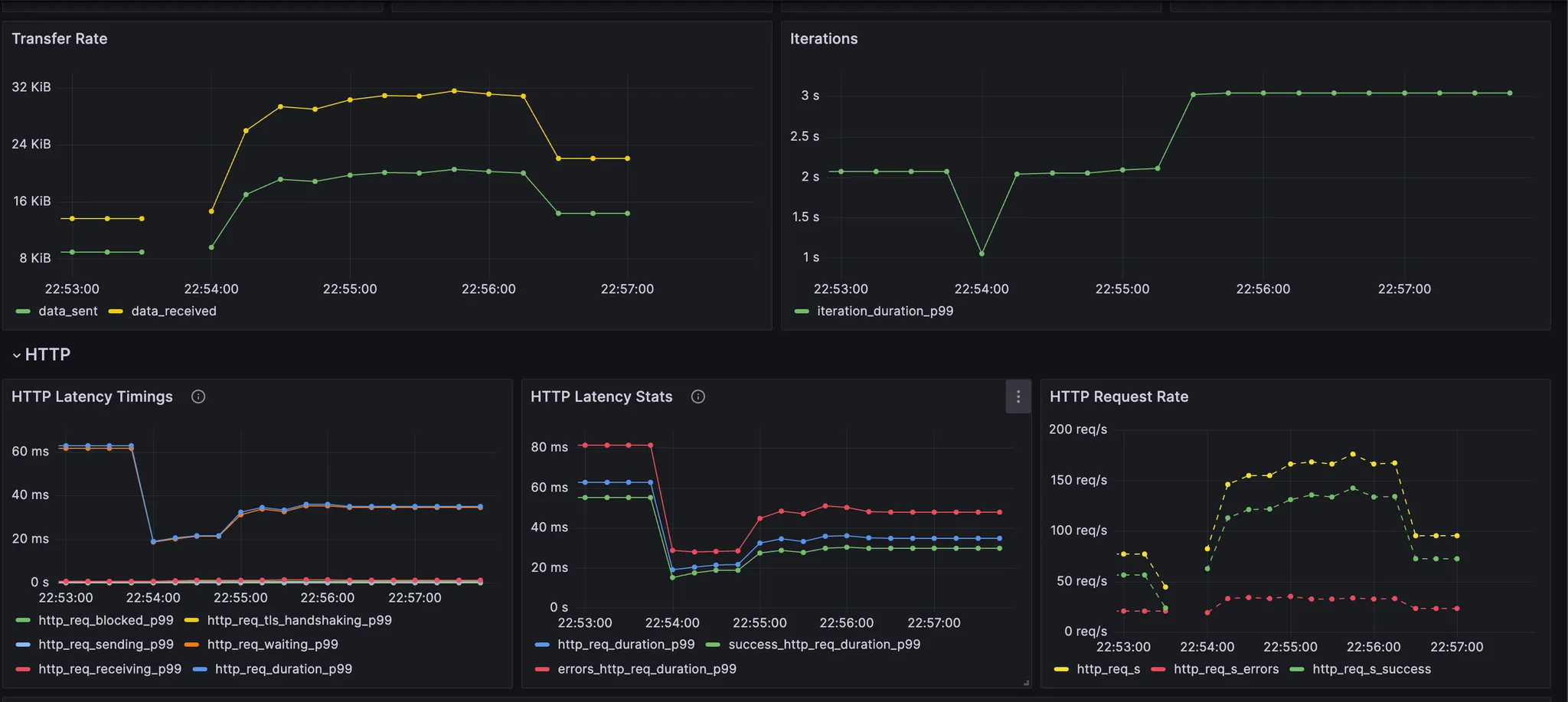Click 80 ms axis label in Latency Stats
Viewport: 1568px width, 702px height.
[x=550, y=447]
